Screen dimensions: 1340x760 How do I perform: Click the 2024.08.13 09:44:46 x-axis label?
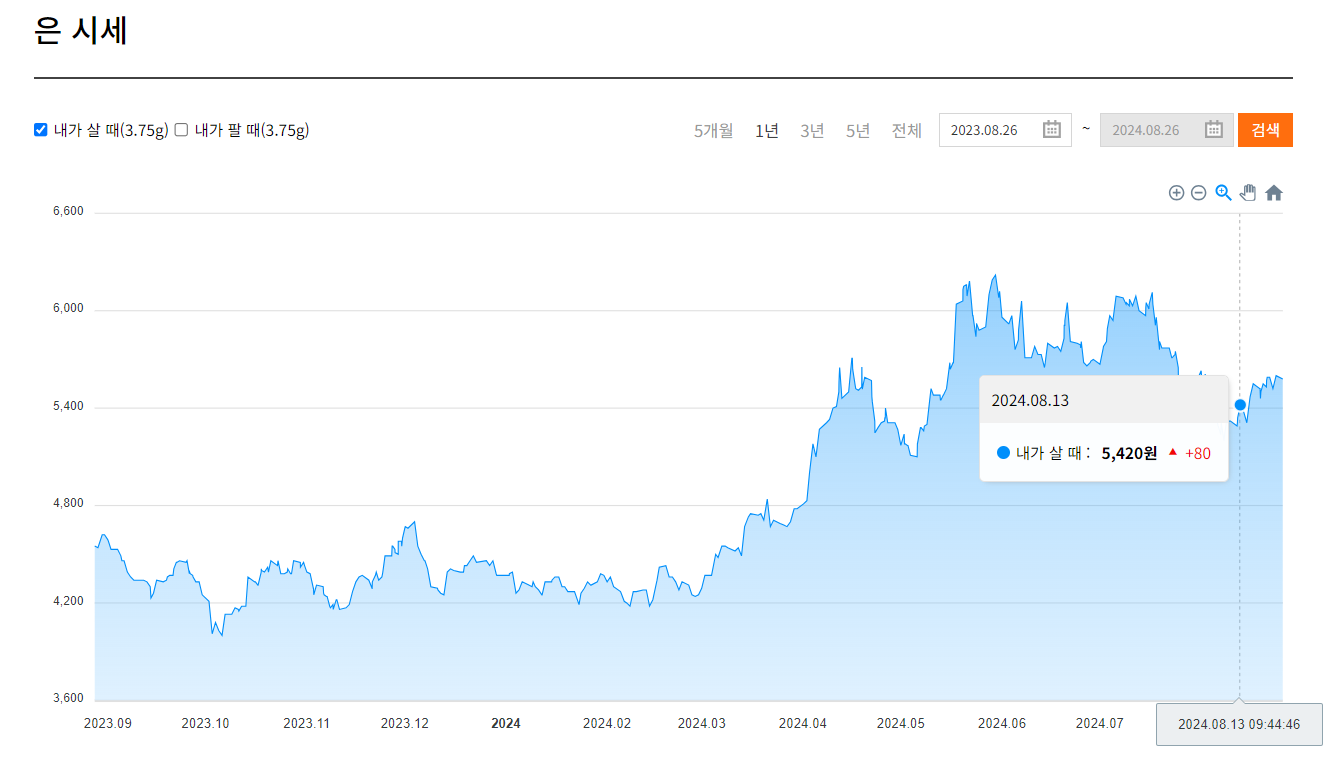pos(1239,724)
